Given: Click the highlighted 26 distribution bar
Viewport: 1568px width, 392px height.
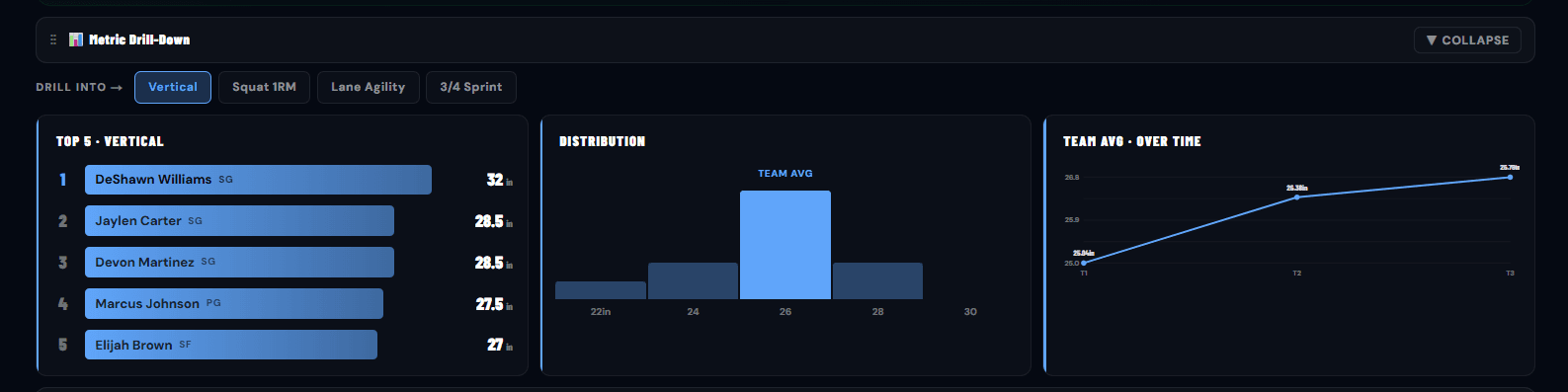Looking at the screenshot, I should [785, 245].
